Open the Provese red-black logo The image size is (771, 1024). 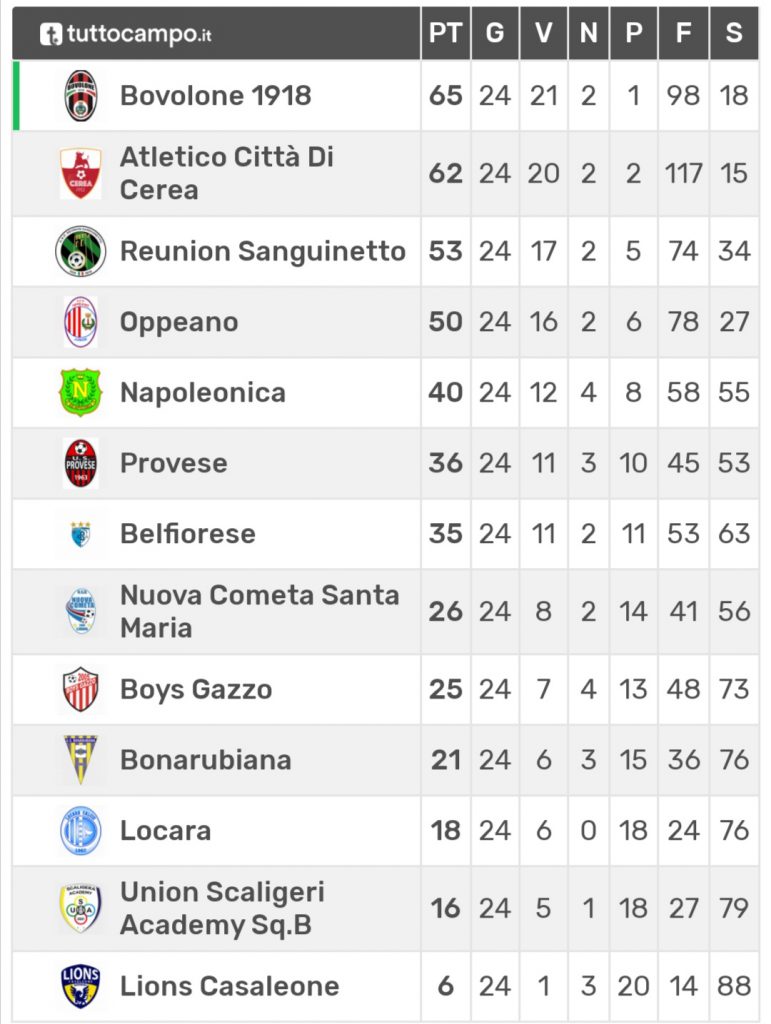80,463
